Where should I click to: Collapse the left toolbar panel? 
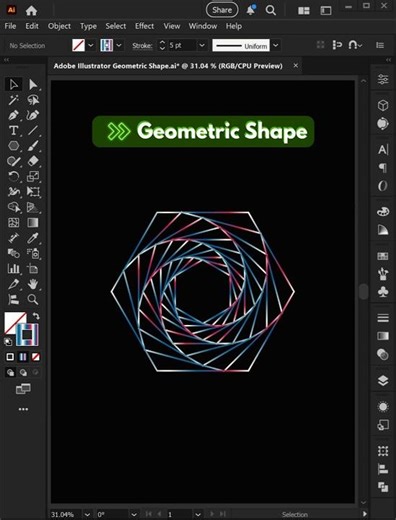[x=7, y=60]
